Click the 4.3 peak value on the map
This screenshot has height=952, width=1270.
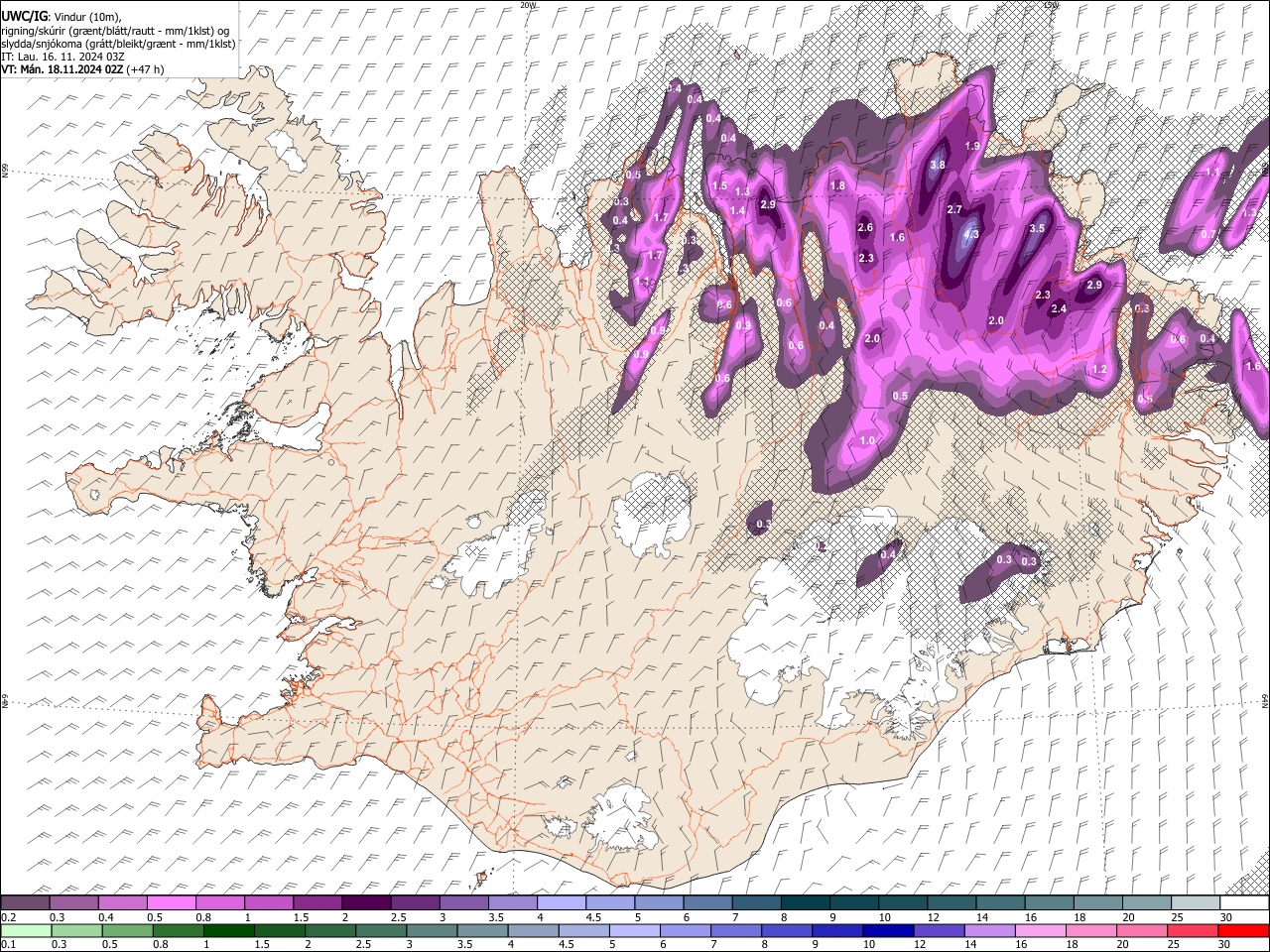(971, 235)
